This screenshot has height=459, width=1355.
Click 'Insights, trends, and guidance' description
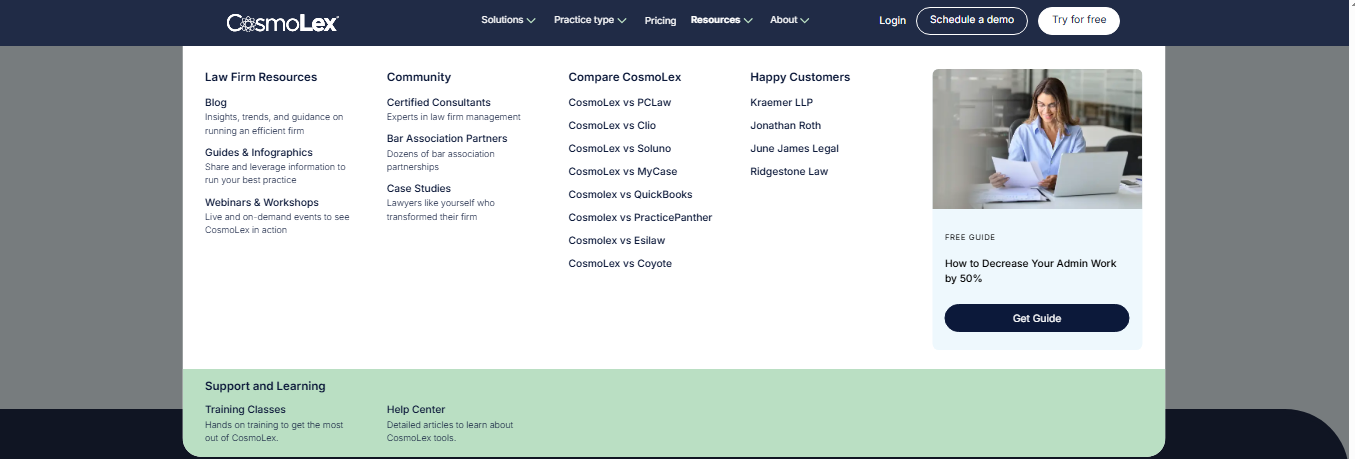274,124
